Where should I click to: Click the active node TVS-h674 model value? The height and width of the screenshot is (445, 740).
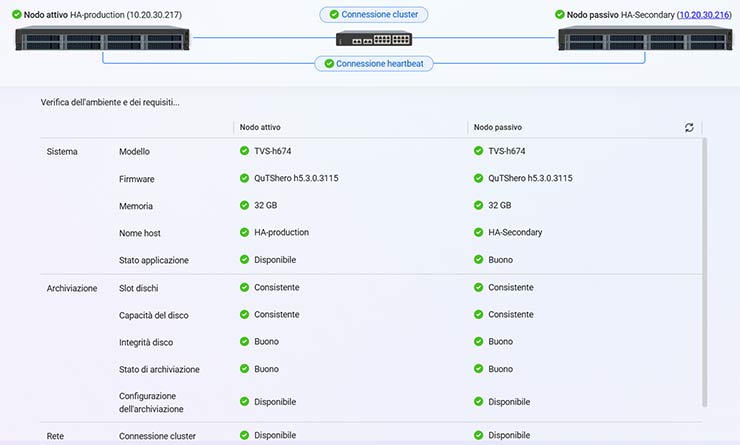pos(273,151)
